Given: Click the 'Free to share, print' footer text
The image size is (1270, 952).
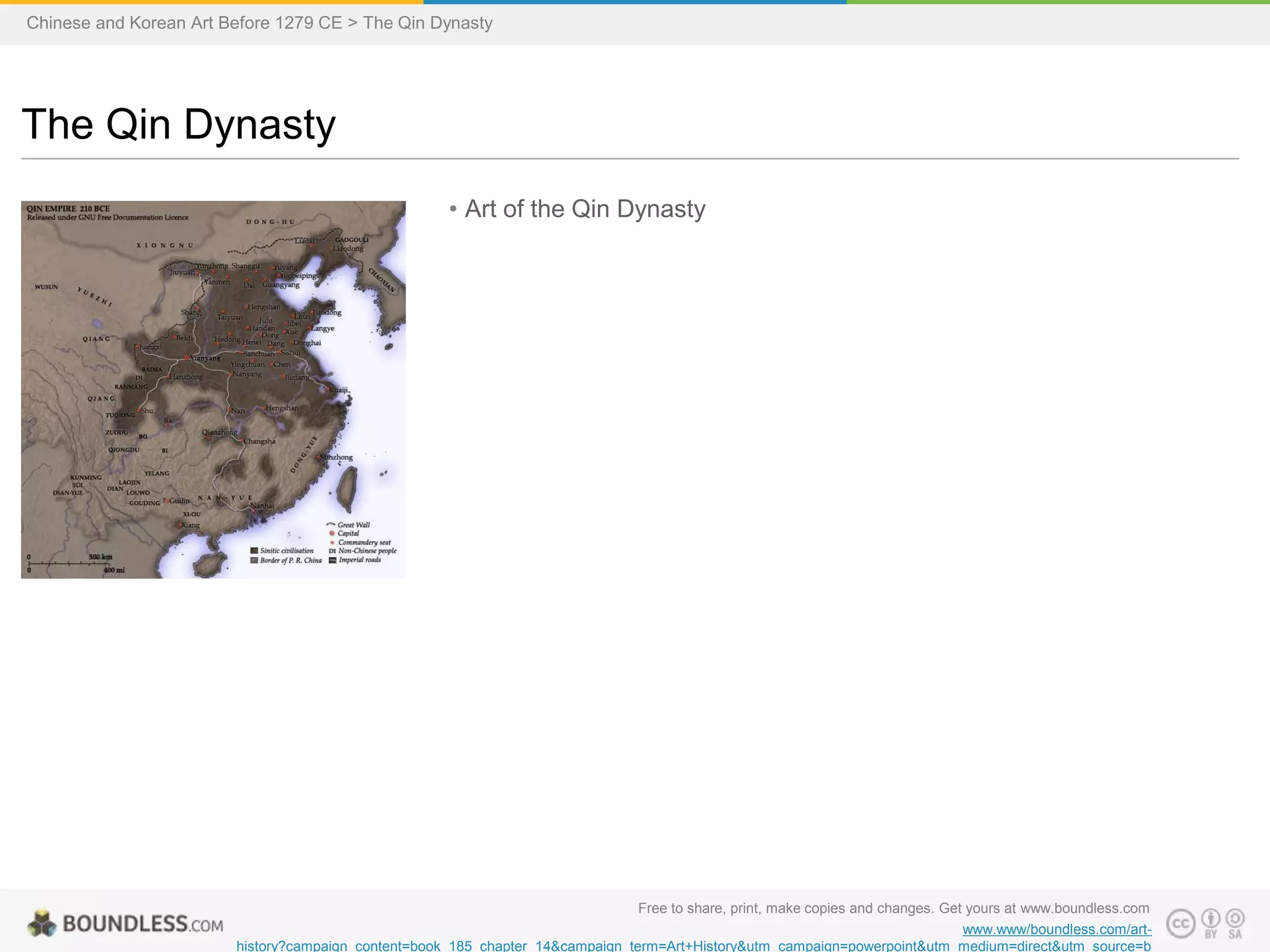Looking at the screenshot, I should click(893, 908).
